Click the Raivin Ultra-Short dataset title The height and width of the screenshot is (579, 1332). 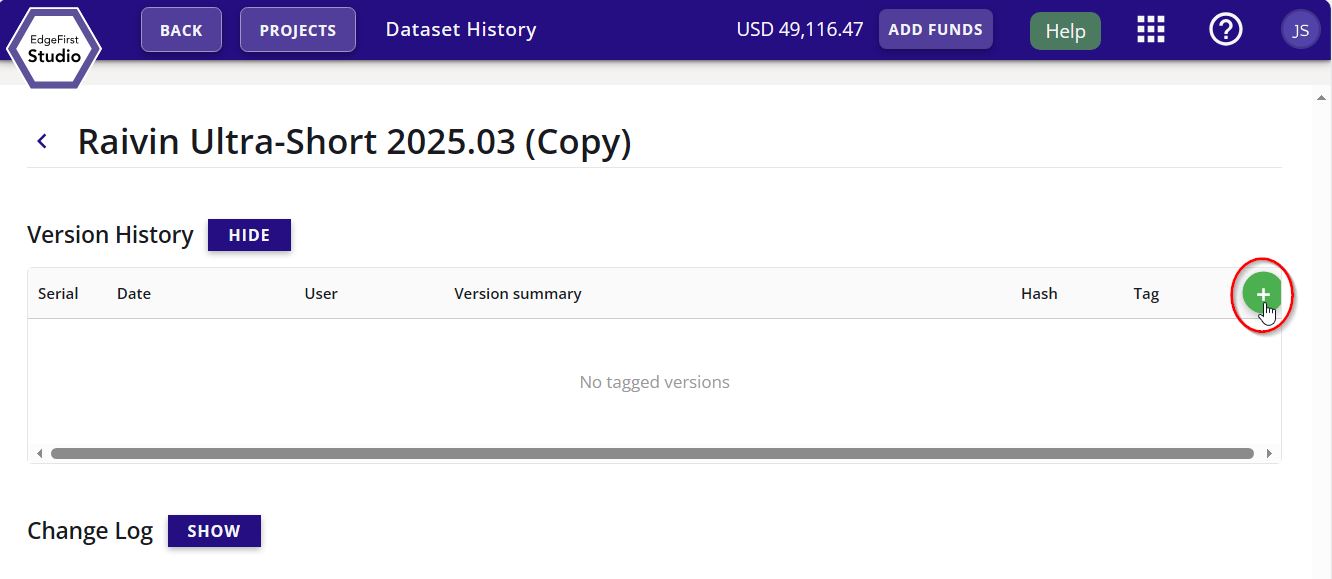(x=354, y=142)
